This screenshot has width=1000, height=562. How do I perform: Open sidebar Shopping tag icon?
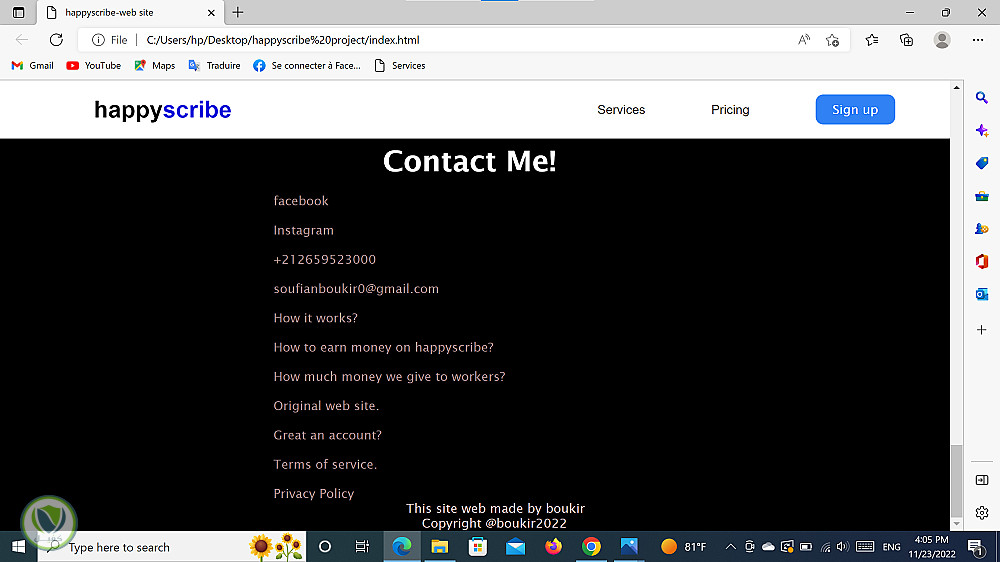click(x=982, y=163)
